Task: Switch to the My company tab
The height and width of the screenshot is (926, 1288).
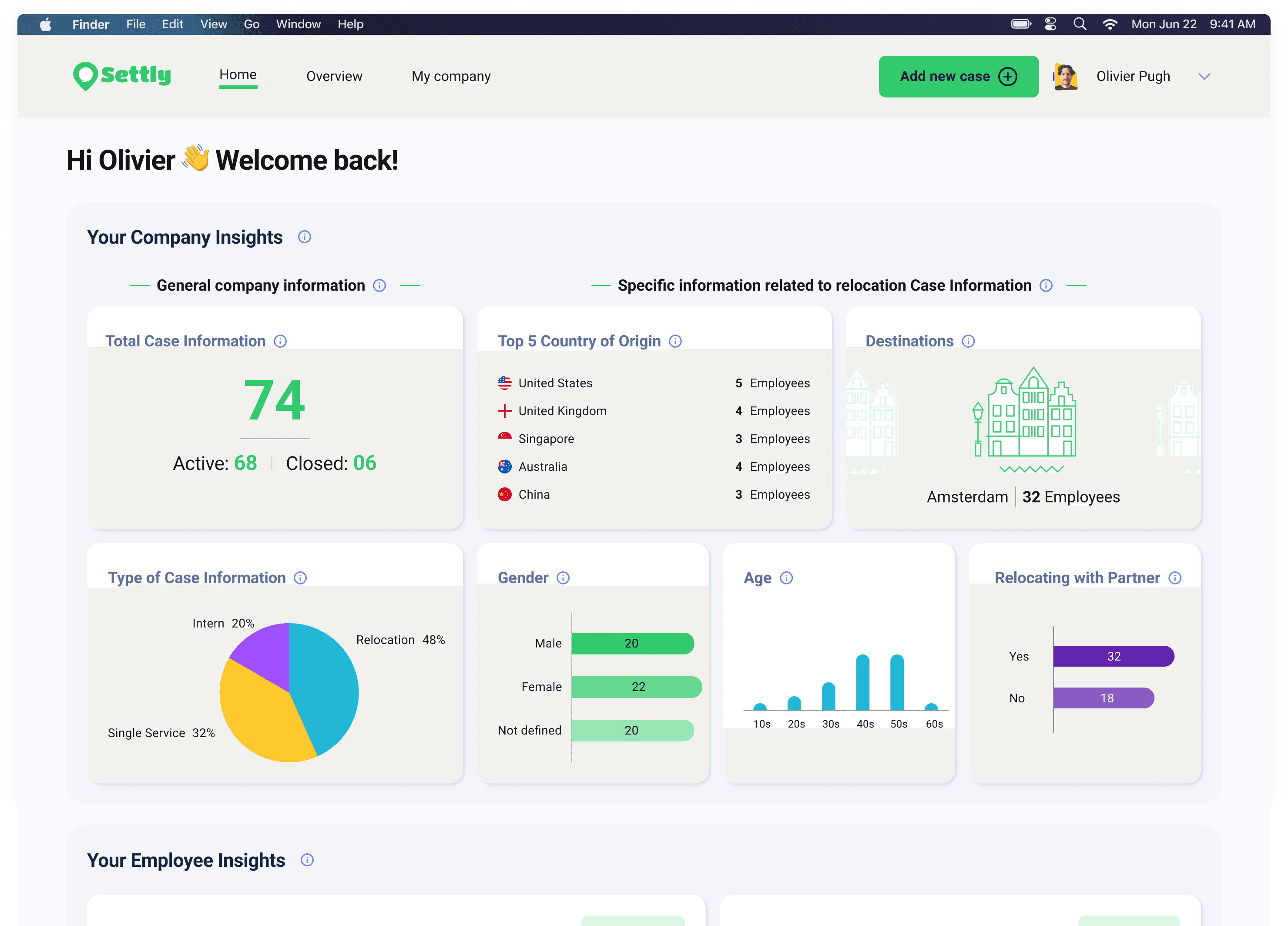Action: pyautogui.click(x=451, y=76)
